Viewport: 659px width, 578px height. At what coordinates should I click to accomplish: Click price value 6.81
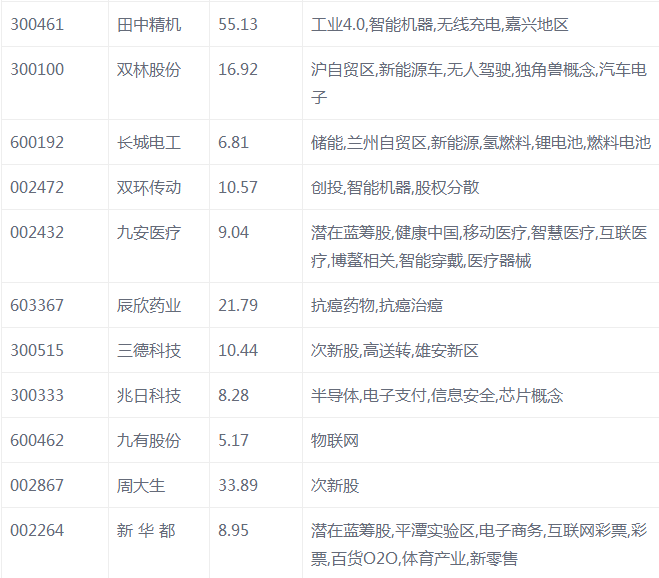[233, 143]
